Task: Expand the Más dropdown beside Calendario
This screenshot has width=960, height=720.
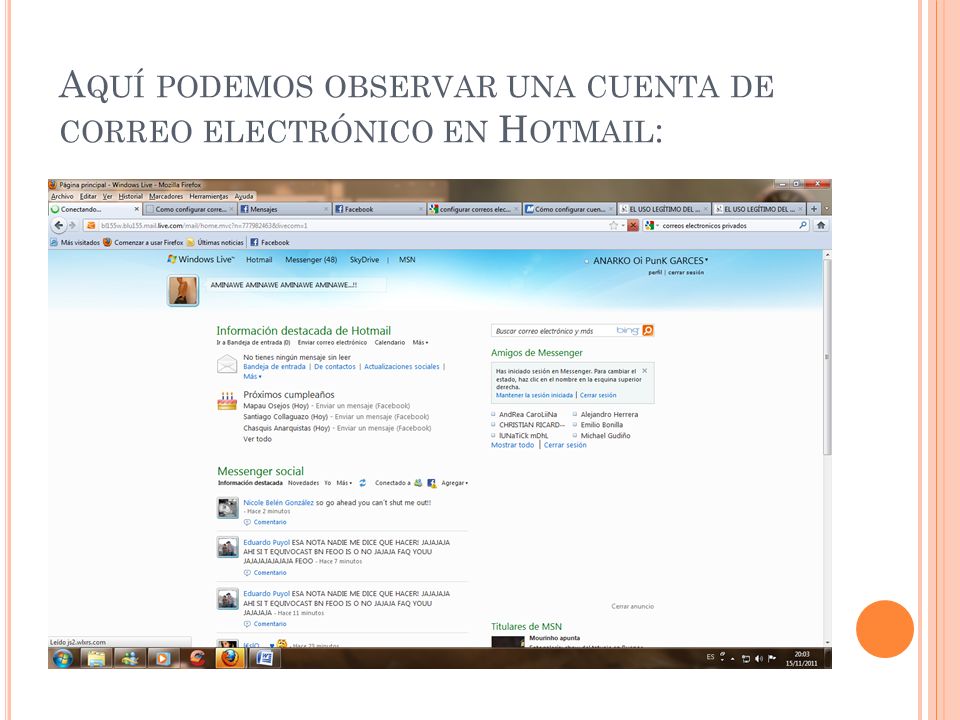Action: click(x=420, y=342)
